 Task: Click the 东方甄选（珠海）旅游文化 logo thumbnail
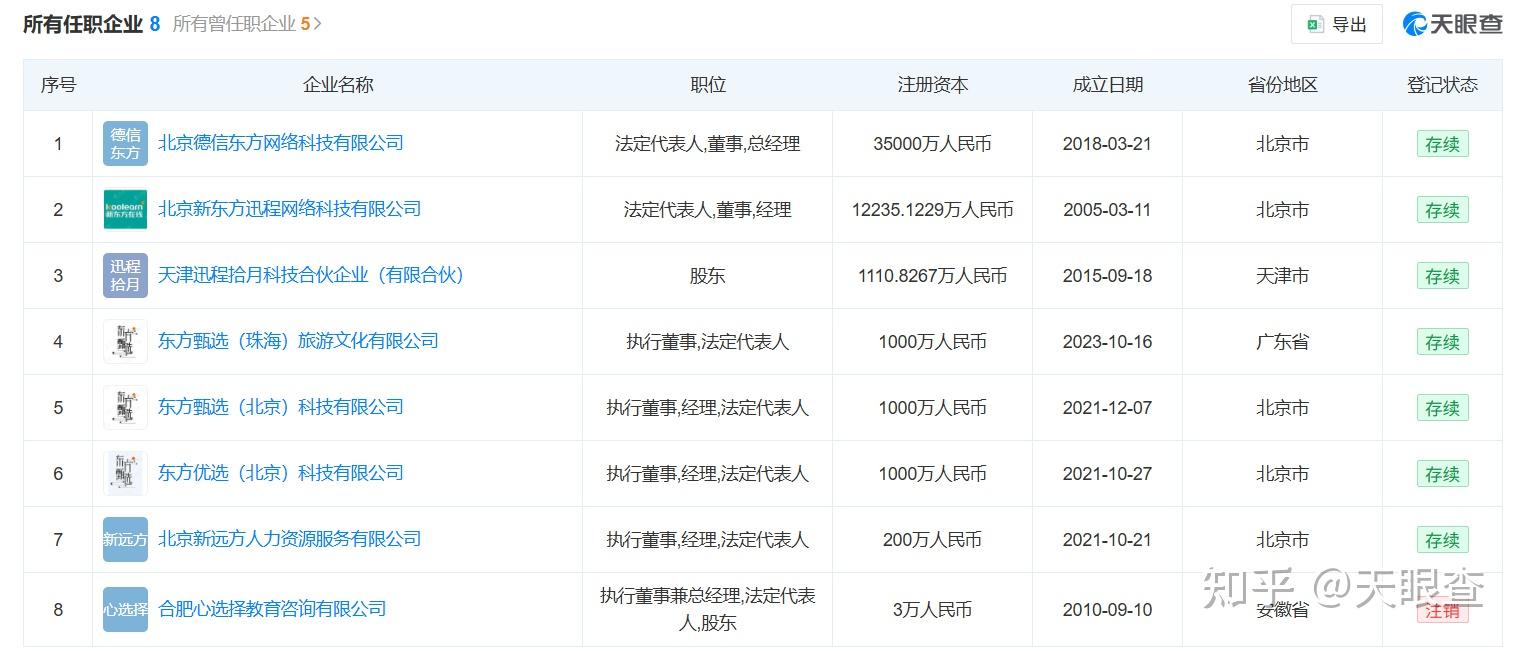coord(125,341)
